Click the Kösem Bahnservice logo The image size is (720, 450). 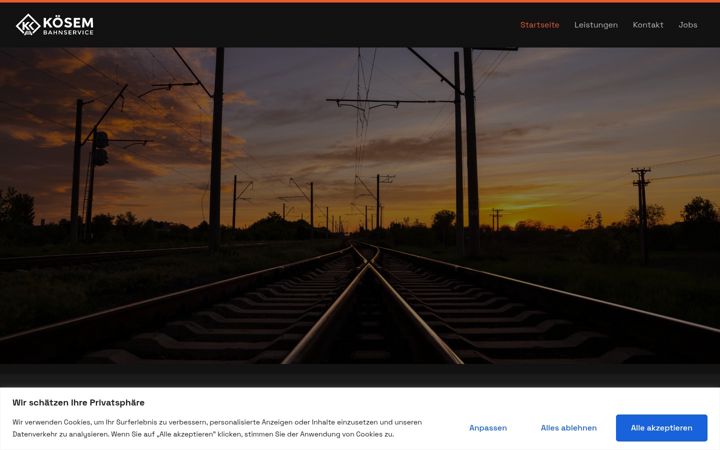(55, 25)
